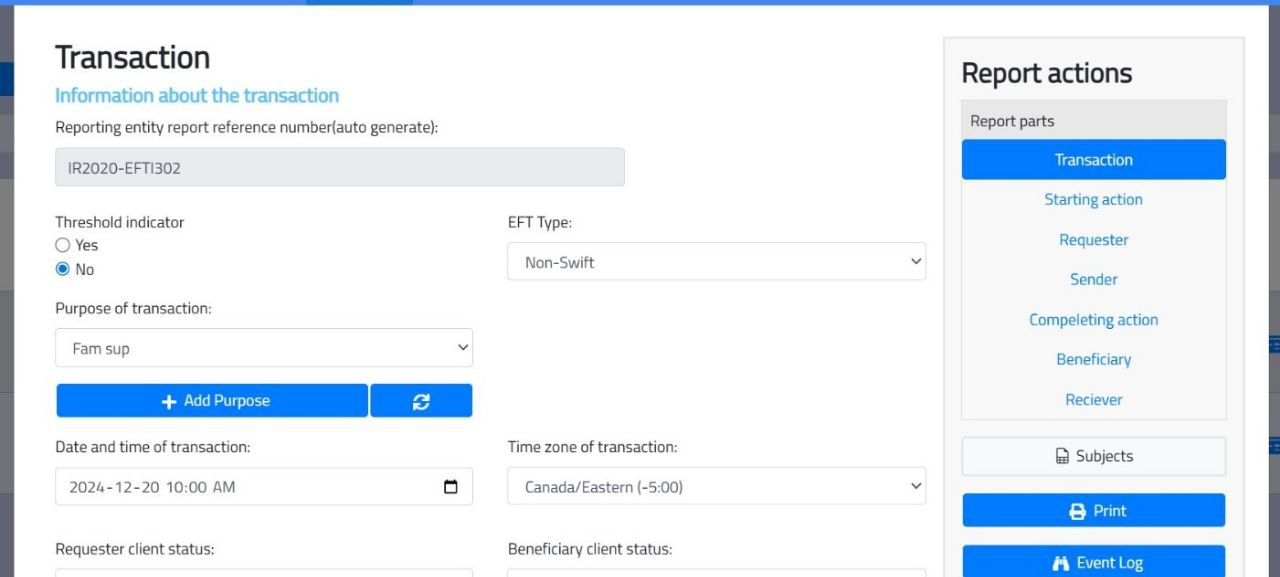
Task: Jump to Starting action section
Action: point(1093,200)
